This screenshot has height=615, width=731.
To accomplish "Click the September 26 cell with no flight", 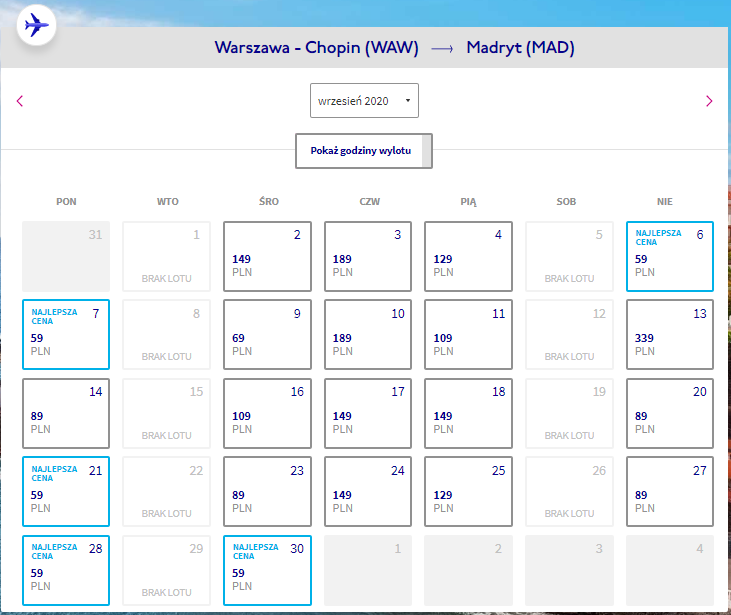I will [x=569, y=491].
